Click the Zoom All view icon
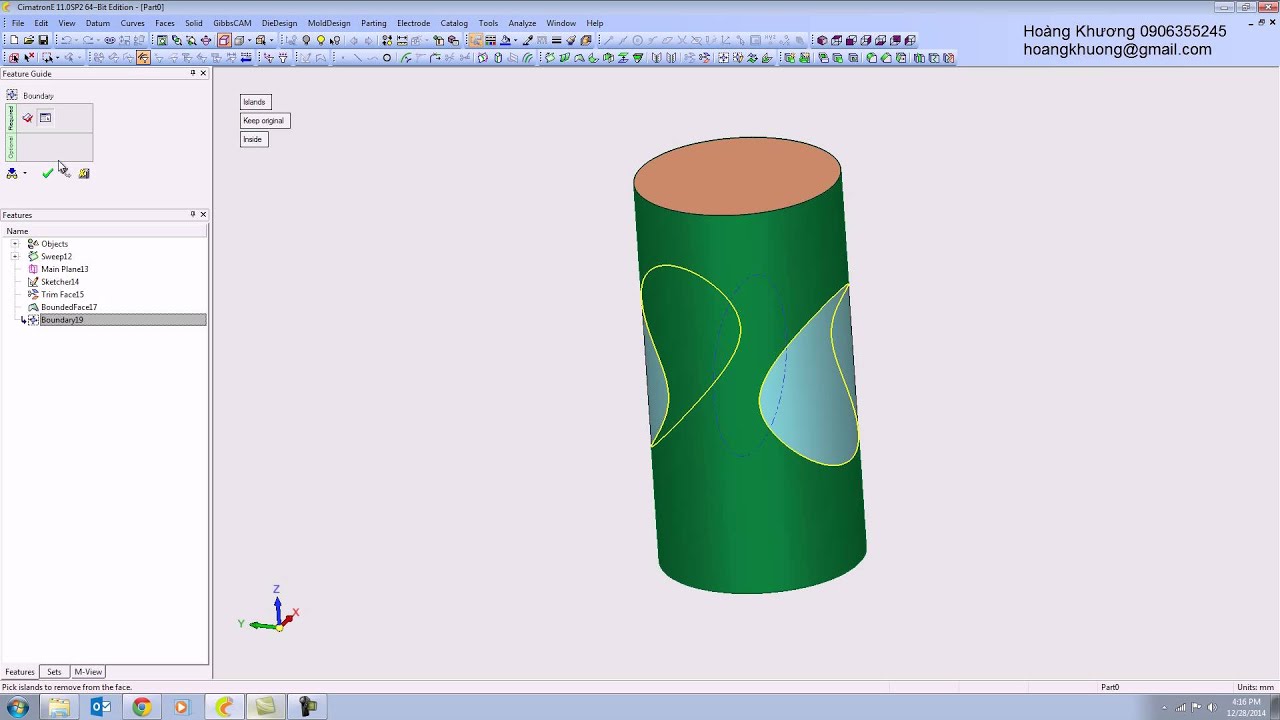 click(161, 40)
